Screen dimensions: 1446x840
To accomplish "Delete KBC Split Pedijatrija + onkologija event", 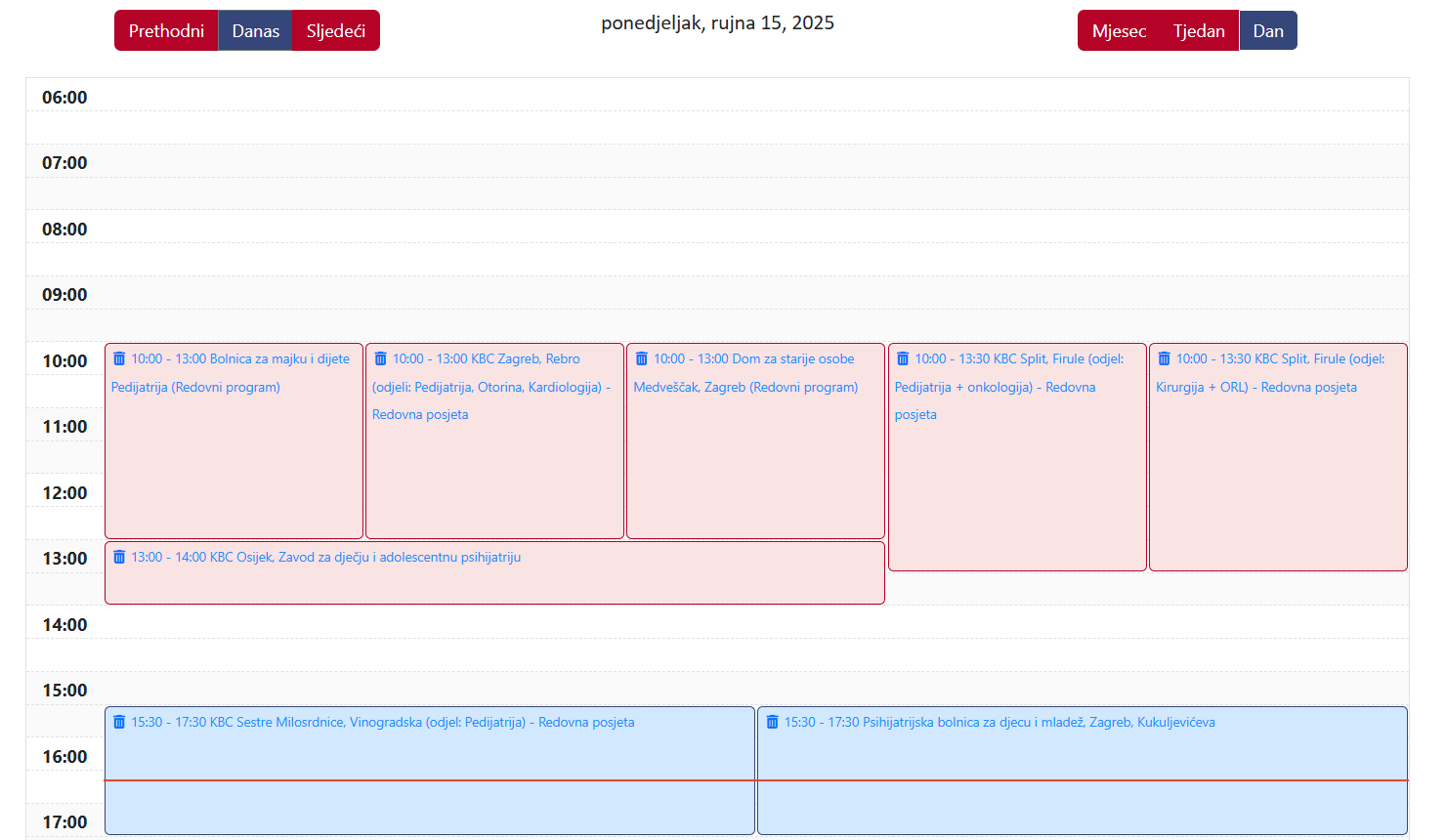I will pyautogui.click(x=903, y=358).
